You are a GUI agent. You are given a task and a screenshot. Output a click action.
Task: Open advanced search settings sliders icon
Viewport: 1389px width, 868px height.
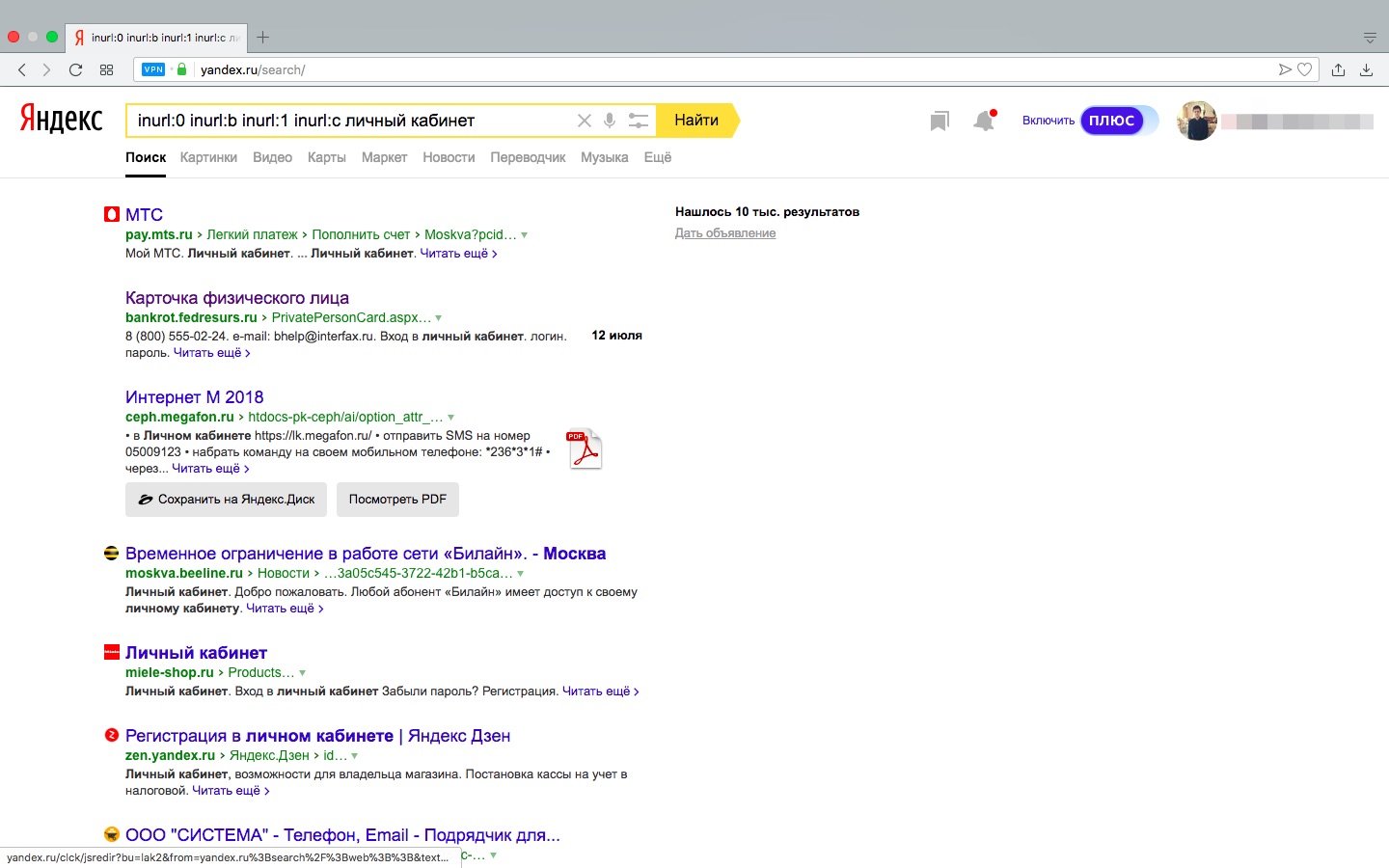pyautogui.click(x=639, y=121)
